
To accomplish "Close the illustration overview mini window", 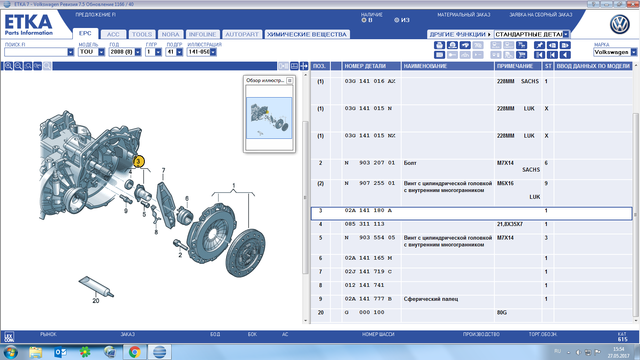I will pos(289,80).
